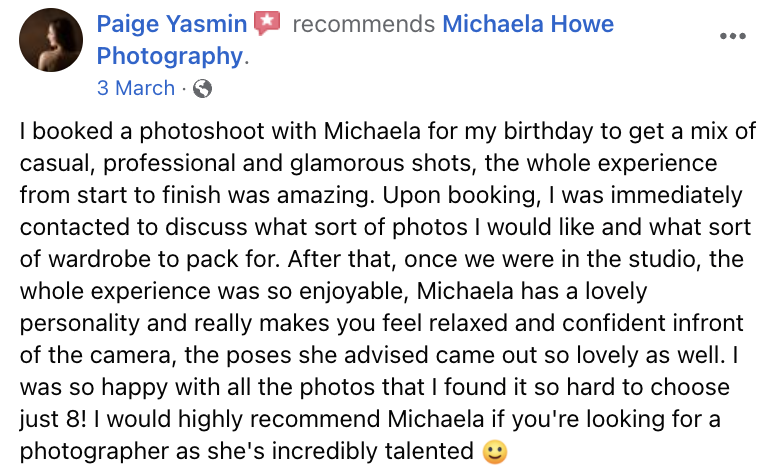Viewport: 778px width, 474px height.
Task: Open the Michaela Howe page link
Action: click(529, 23)
